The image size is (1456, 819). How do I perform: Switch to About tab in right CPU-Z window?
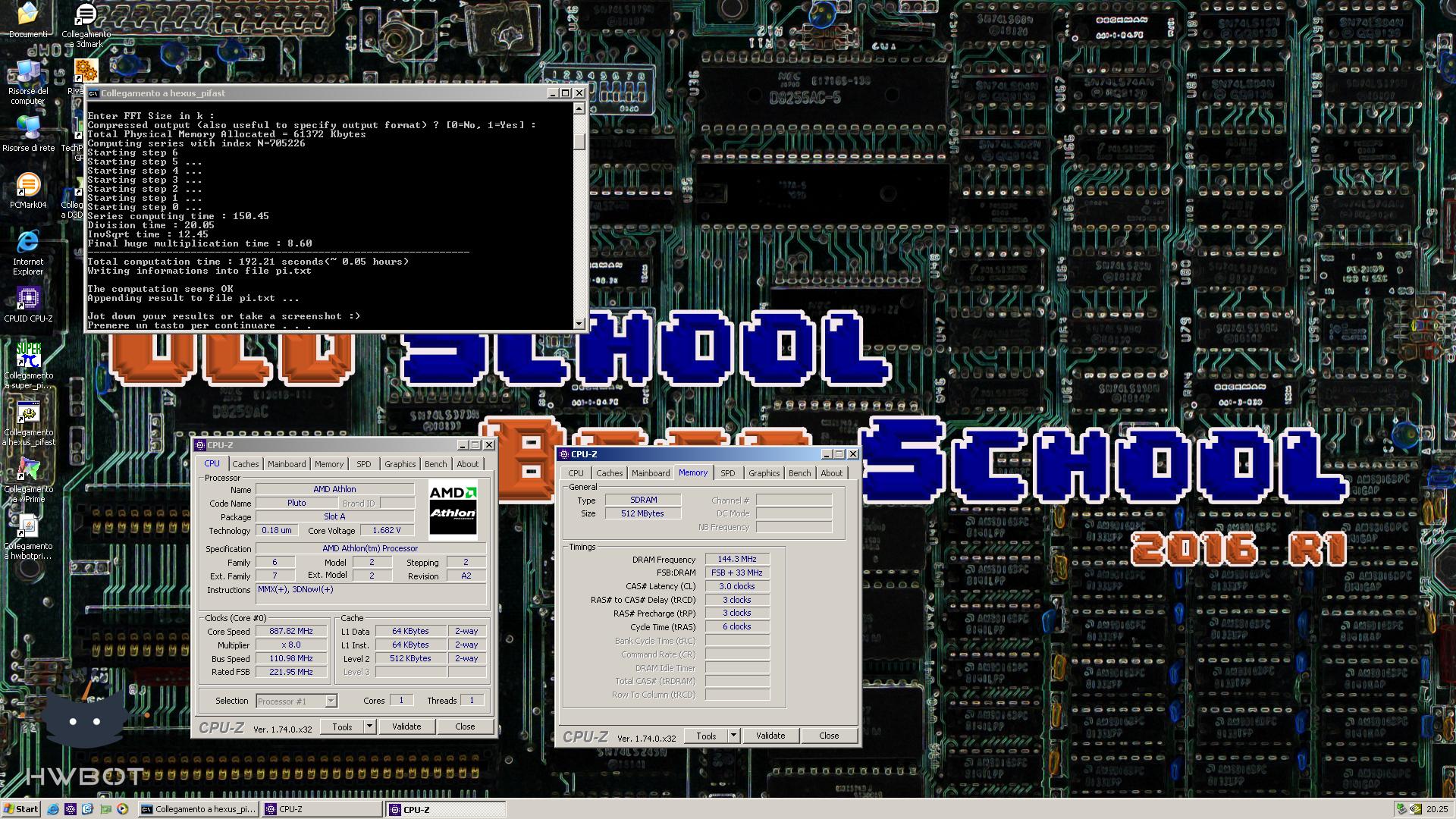click(x=832, y=473)
